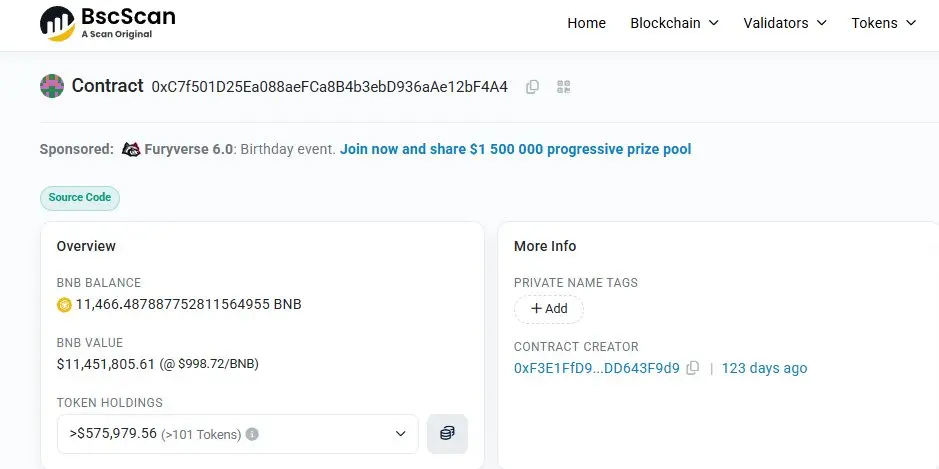
Task: Open contract creator address 0xF3E1FfD9...DD643F9d9
Action: (596, 368)
